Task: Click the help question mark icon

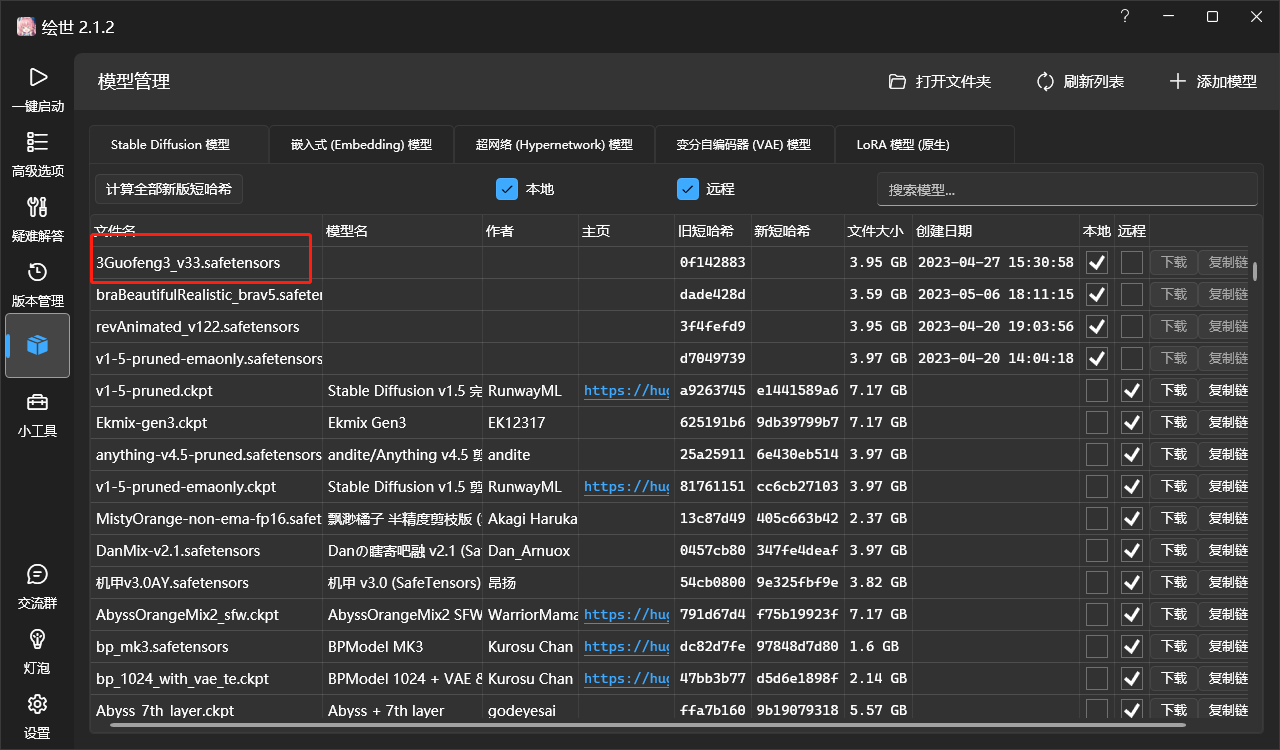Action: coord(1125,16)
